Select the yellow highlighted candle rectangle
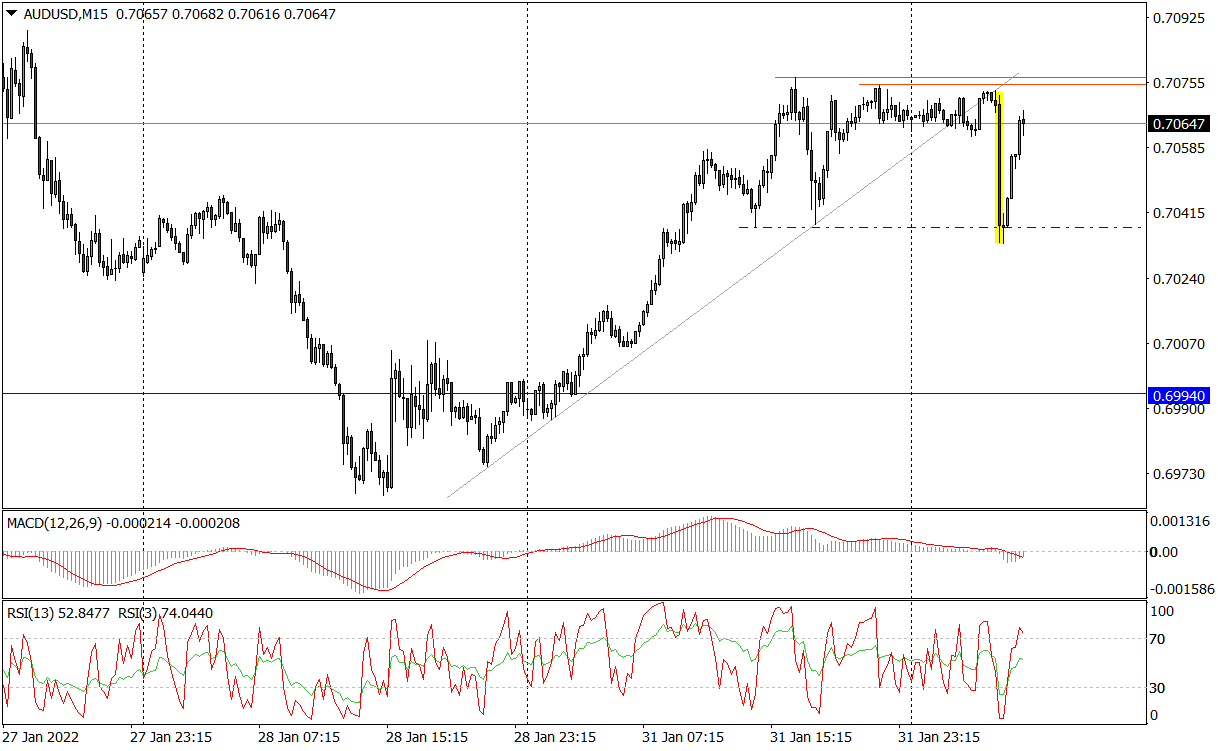 (999, 167)
